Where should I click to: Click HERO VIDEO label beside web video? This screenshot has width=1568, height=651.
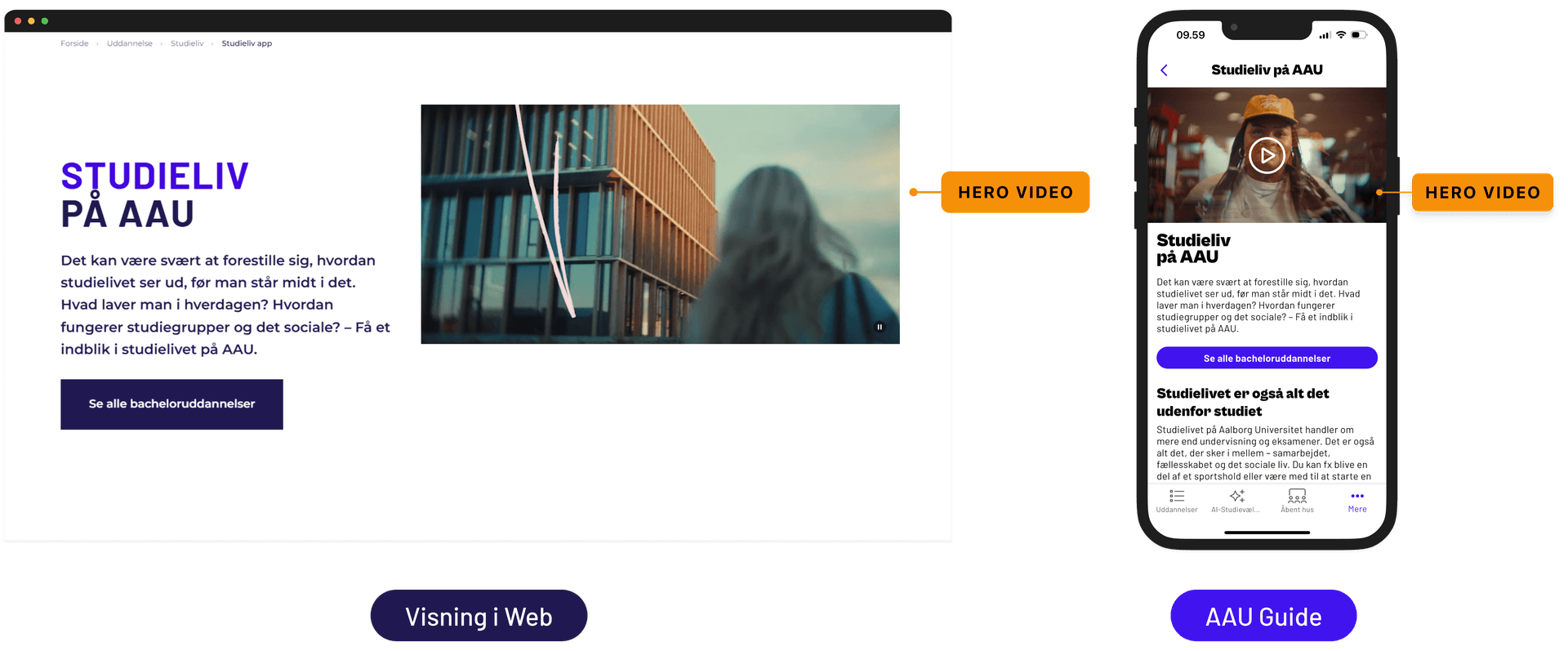[1015, 192]
